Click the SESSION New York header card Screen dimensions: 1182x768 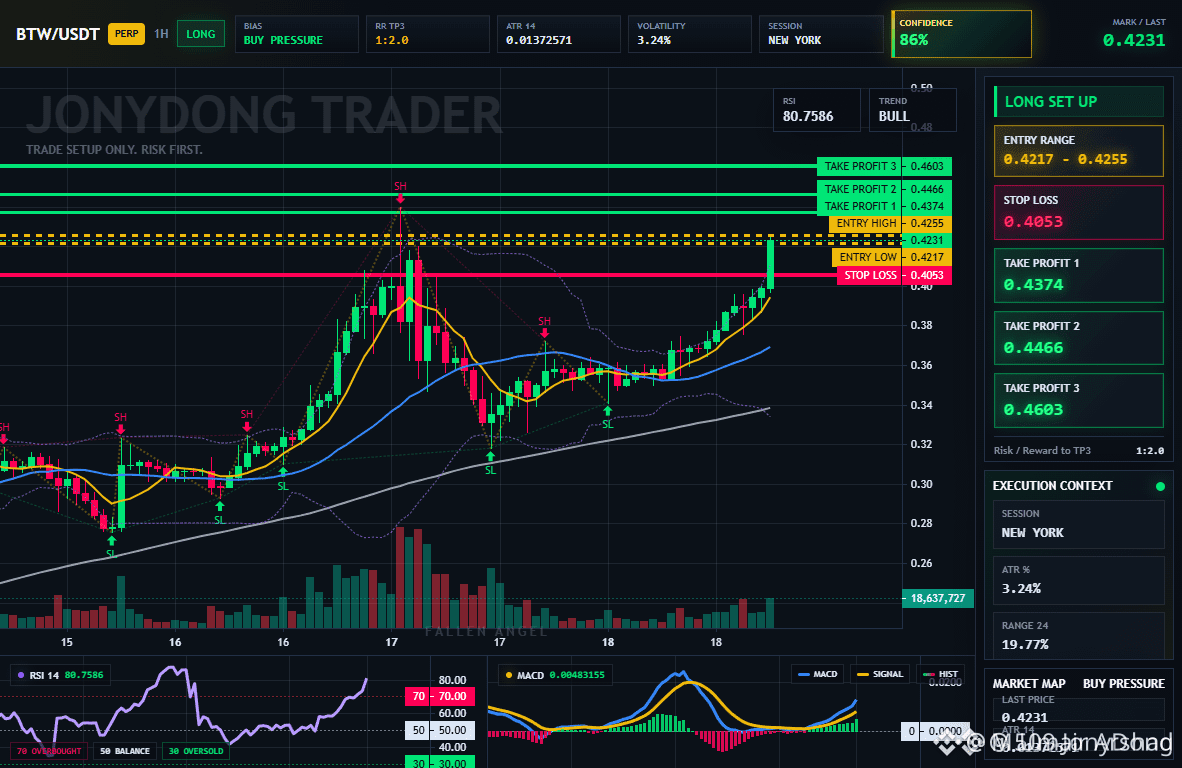[x=821, y=34]
